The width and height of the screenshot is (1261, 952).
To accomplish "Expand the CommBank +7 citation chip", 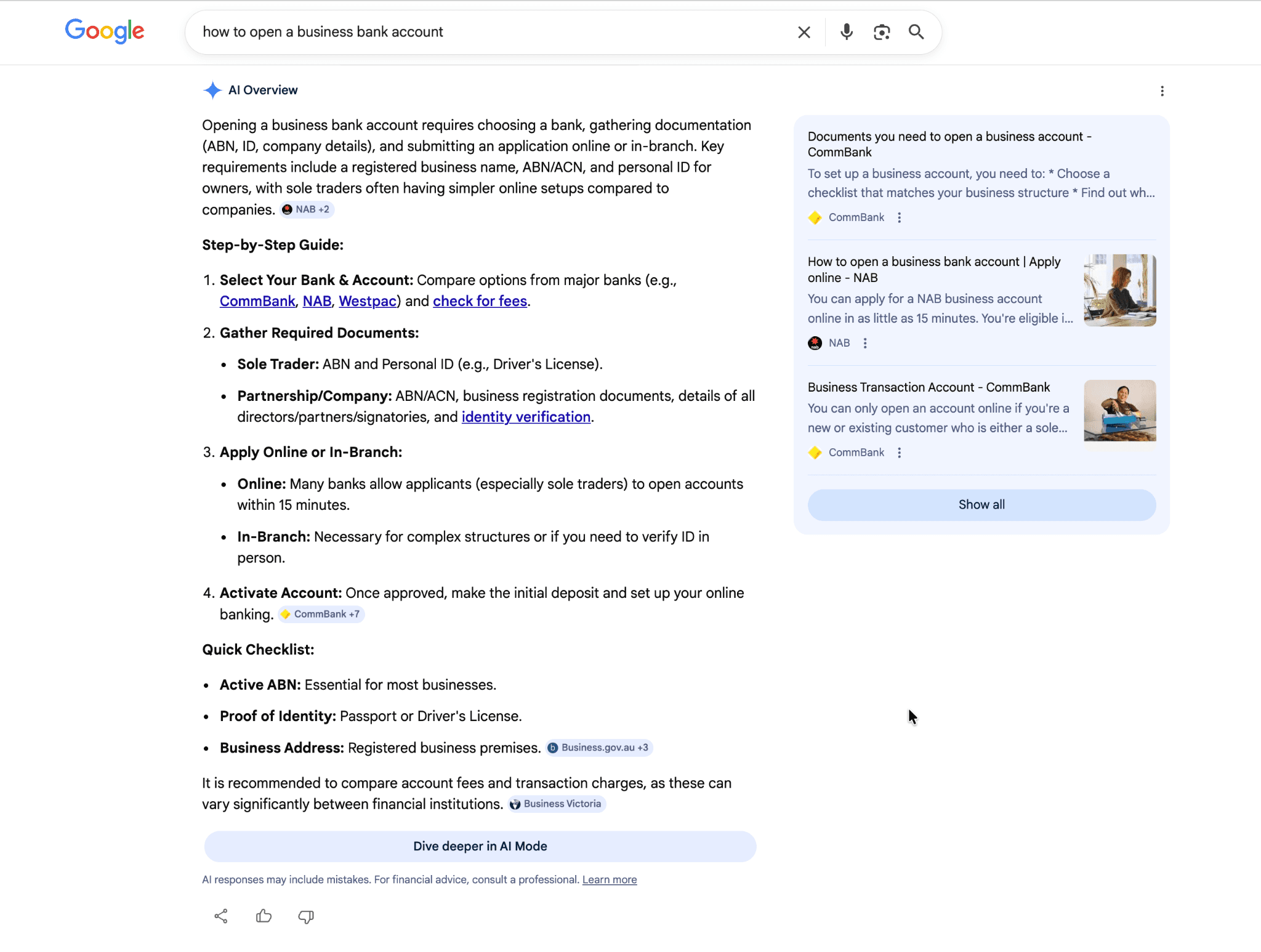I will click(321, 614).
